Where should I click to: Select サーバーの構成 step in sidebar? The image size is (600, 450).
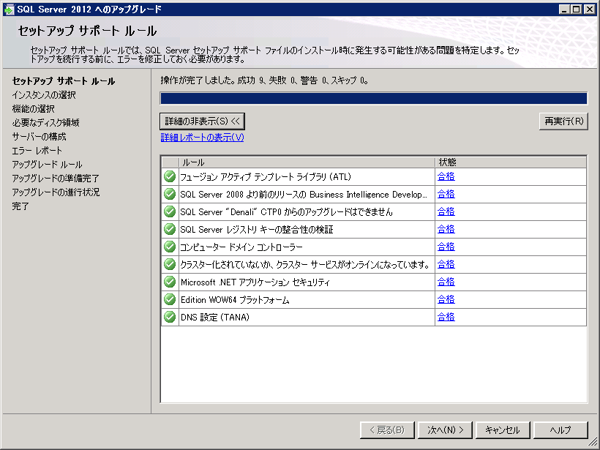click(39, 137)
